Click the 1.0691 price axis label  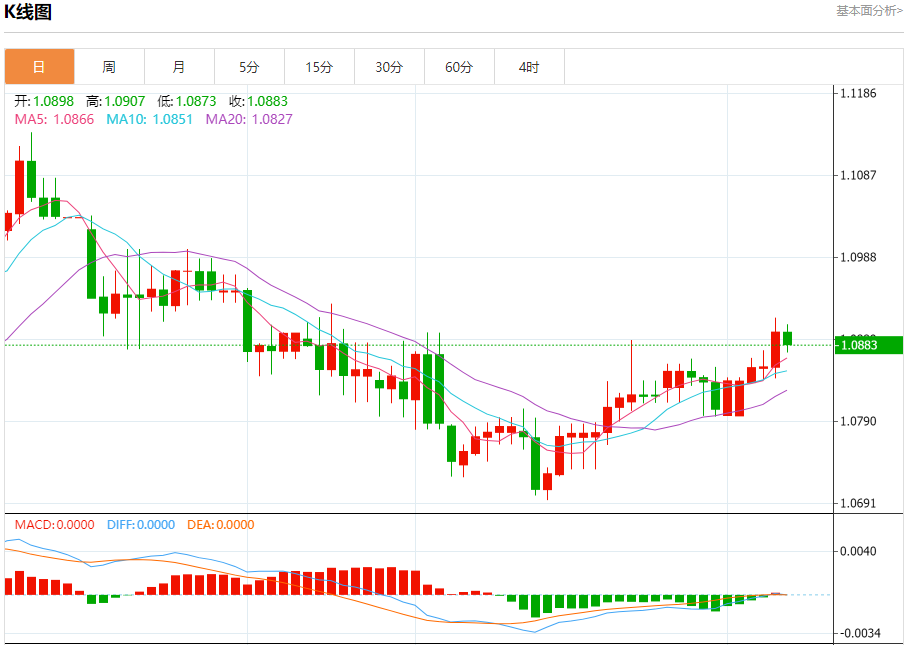[x=858, y=503]
